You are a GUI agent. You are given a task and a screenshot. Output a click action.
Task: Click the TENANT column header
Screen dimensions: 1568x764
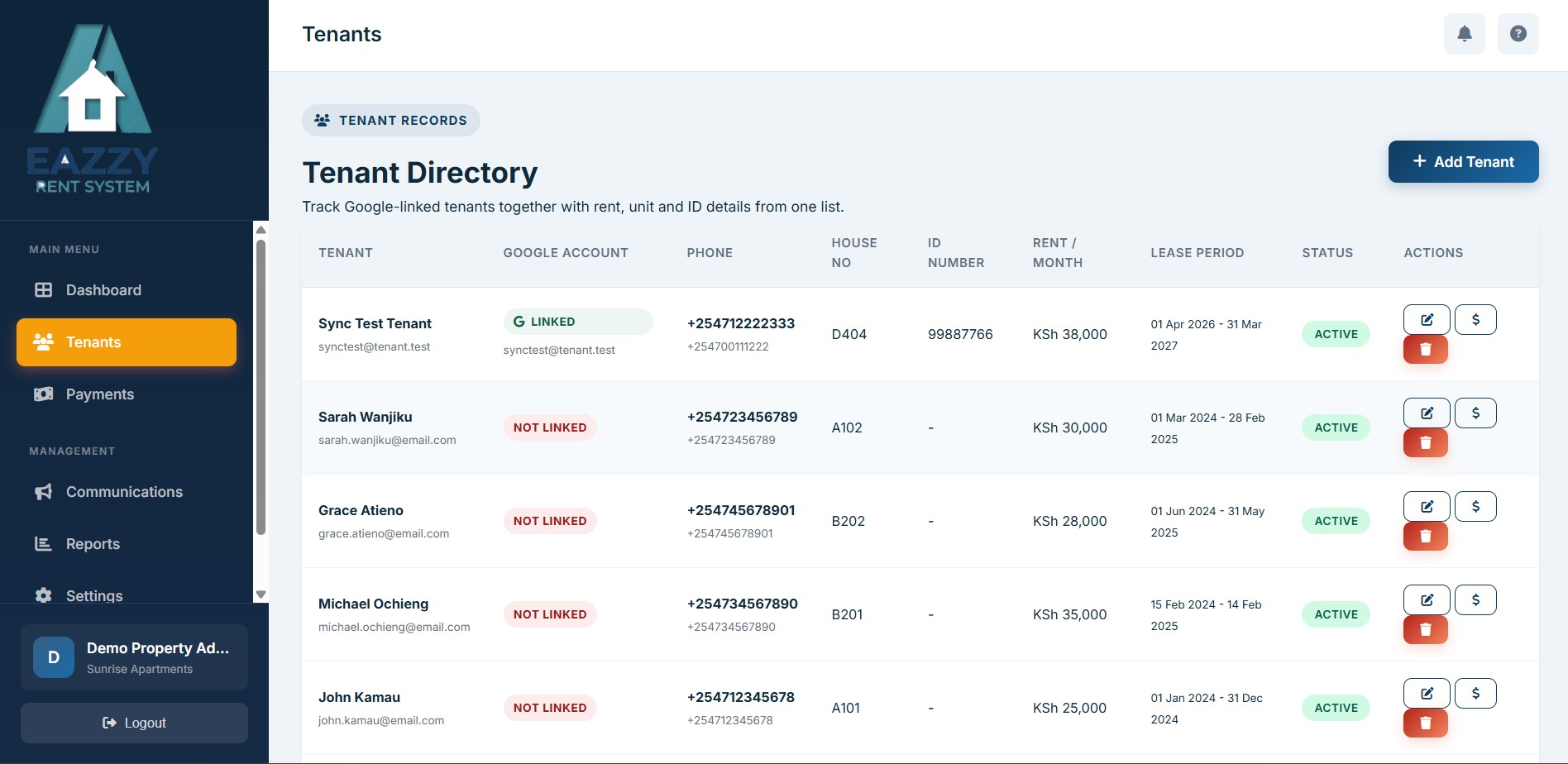point(346,253)
